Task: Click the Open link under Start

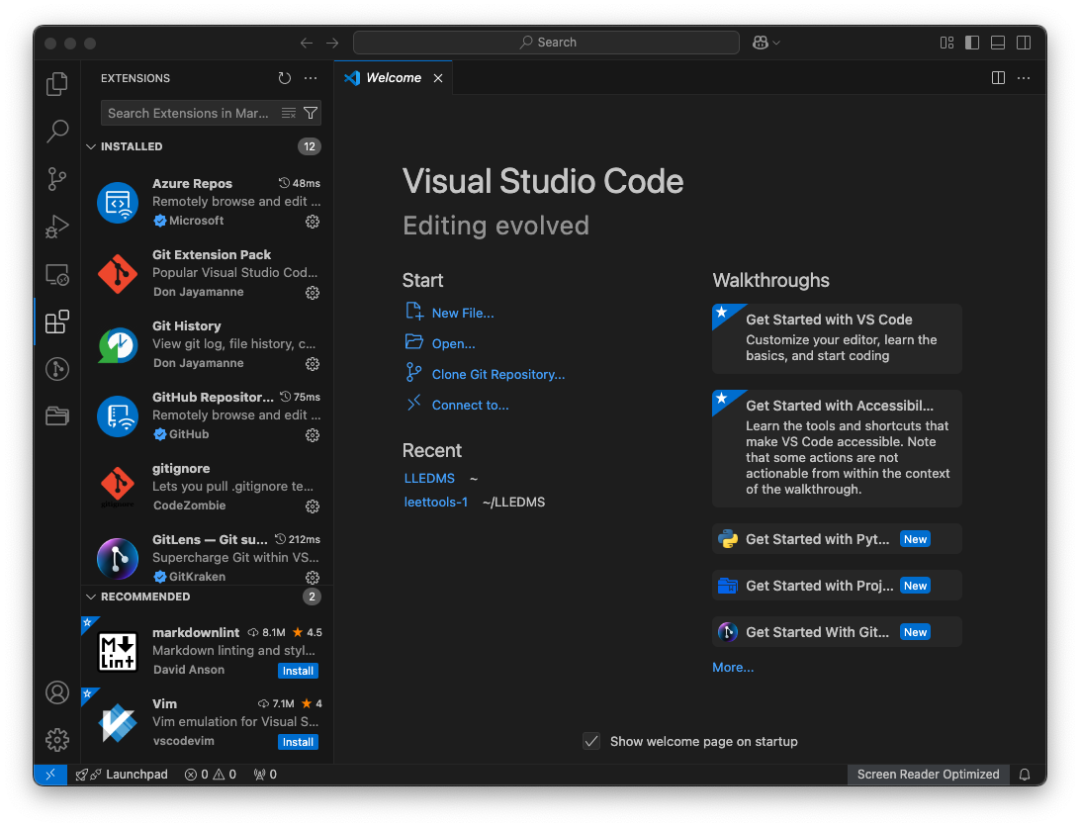Action: 453,344
